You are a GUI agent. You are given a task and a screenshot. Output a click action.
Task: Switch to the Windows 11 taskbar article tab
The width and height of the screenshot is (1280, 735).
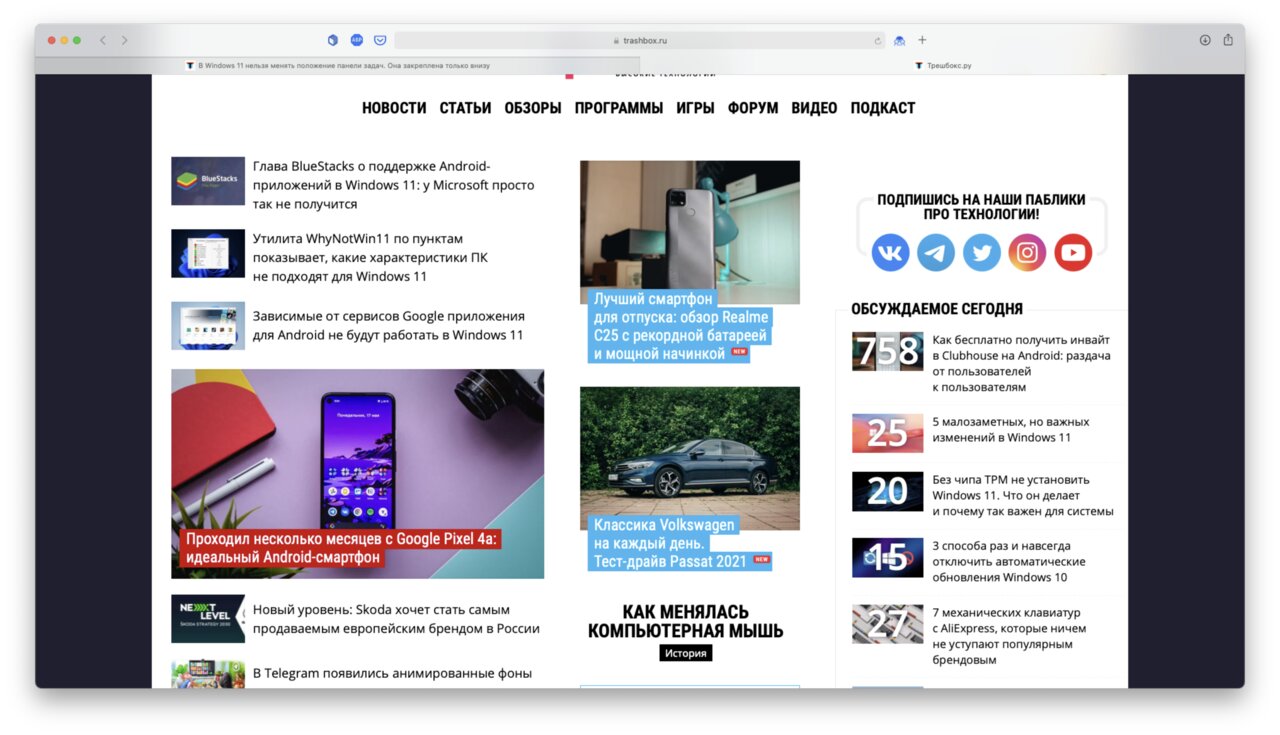coord(338,66)
